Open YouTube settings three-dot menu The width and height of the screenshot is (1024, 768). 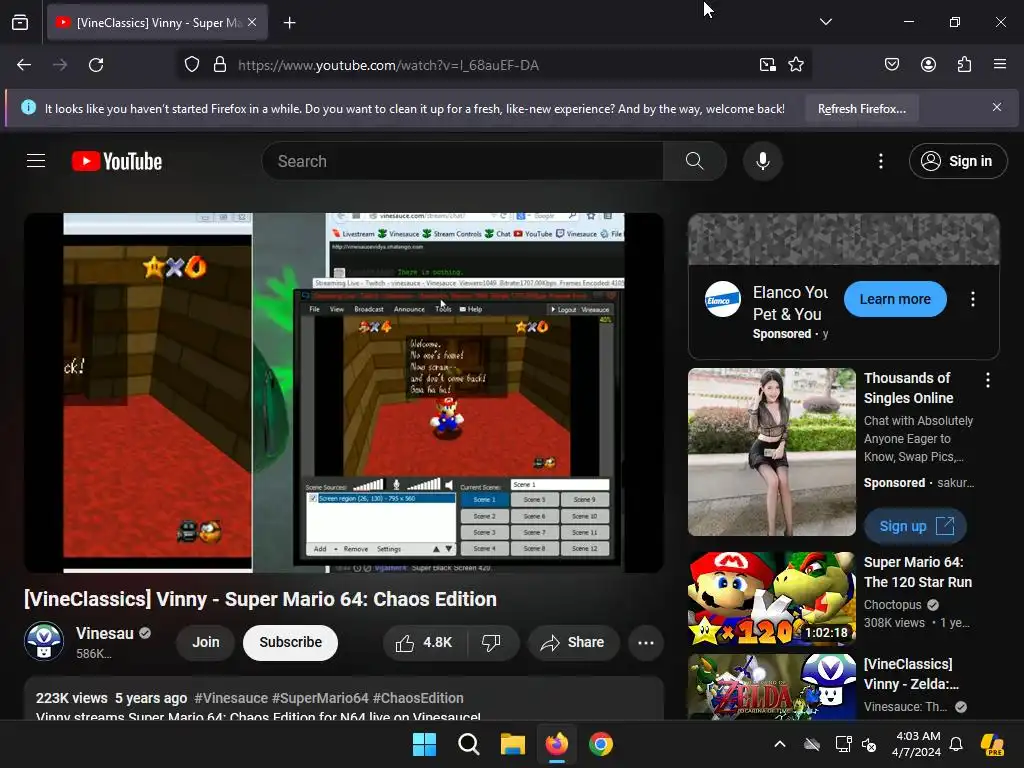click(880, 161)
